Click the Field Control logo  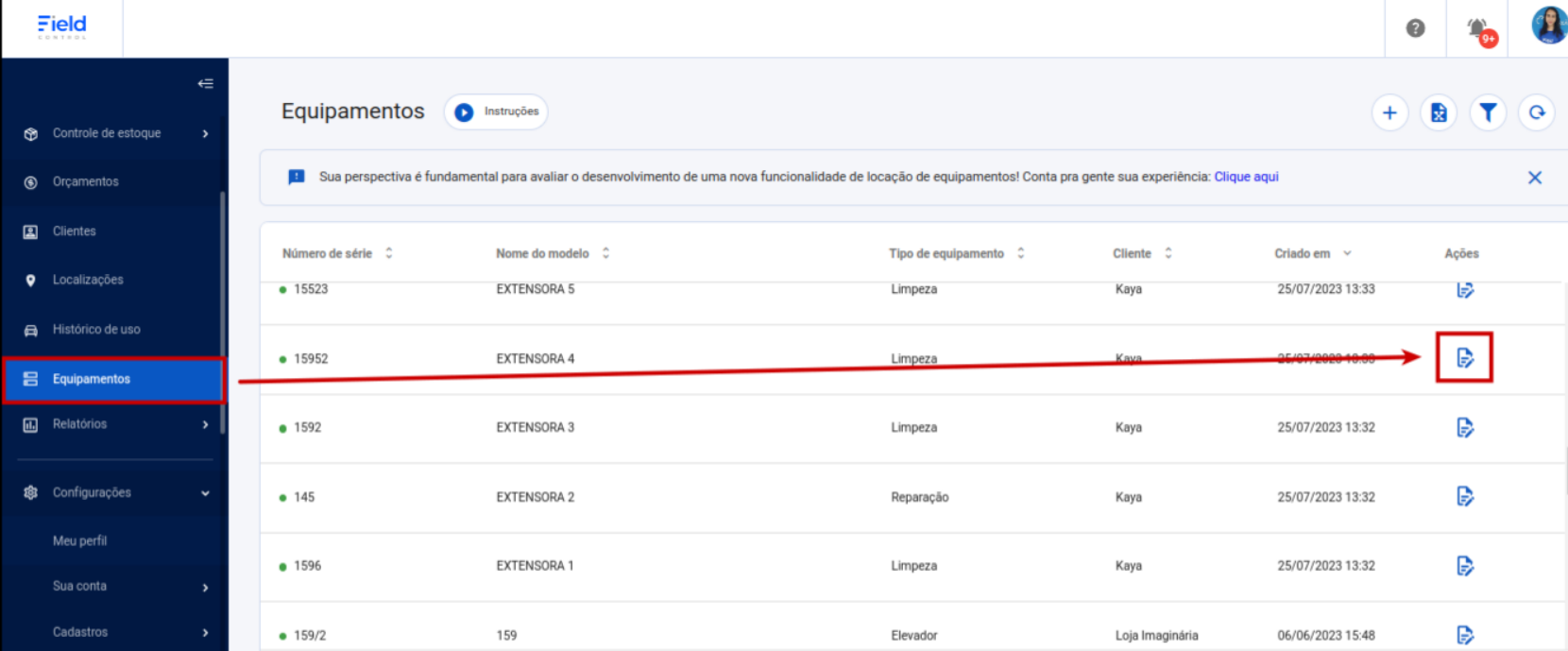pos(61,26)
